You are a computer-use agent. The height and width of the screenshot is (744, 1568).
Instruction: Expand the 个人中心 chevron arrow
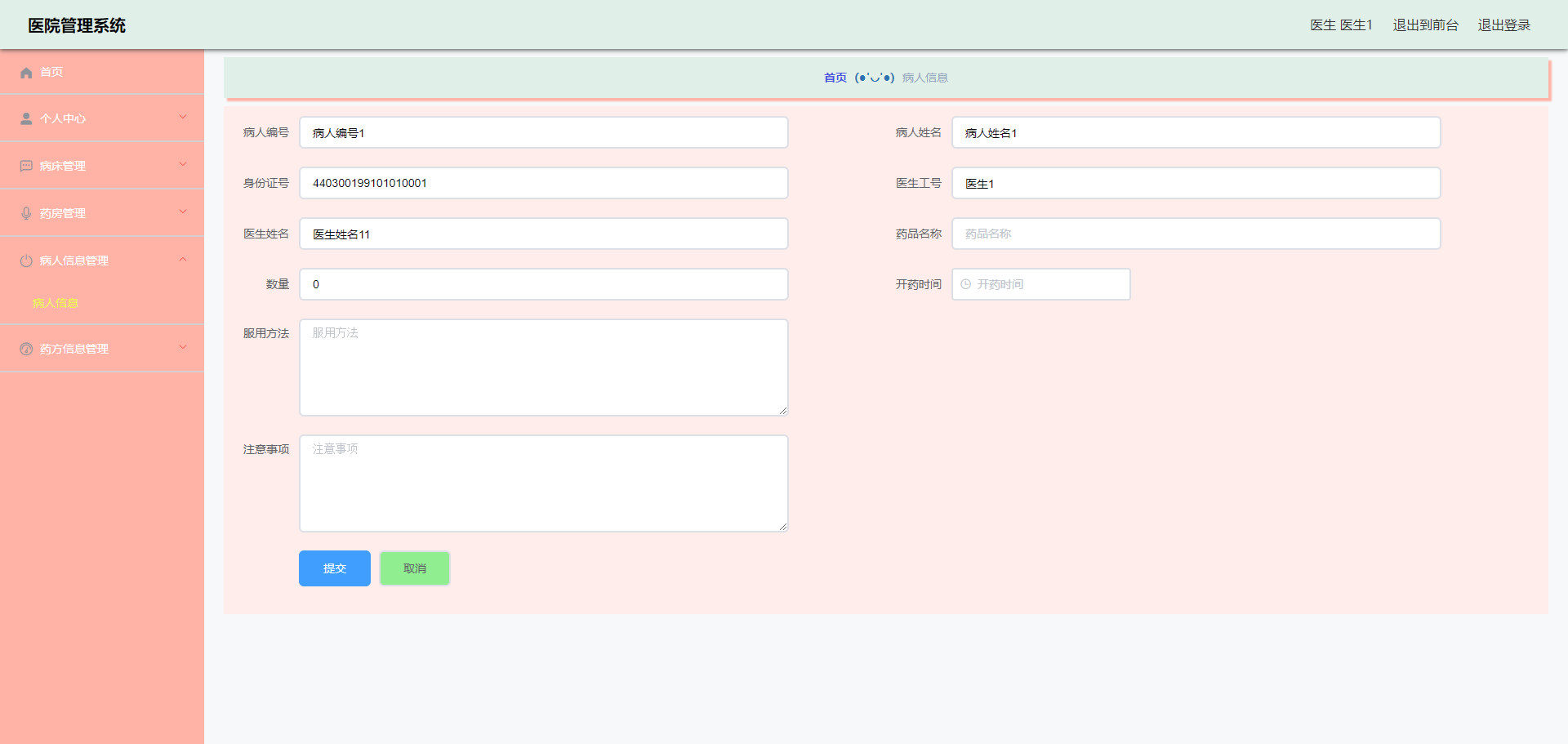pos(183,118)
